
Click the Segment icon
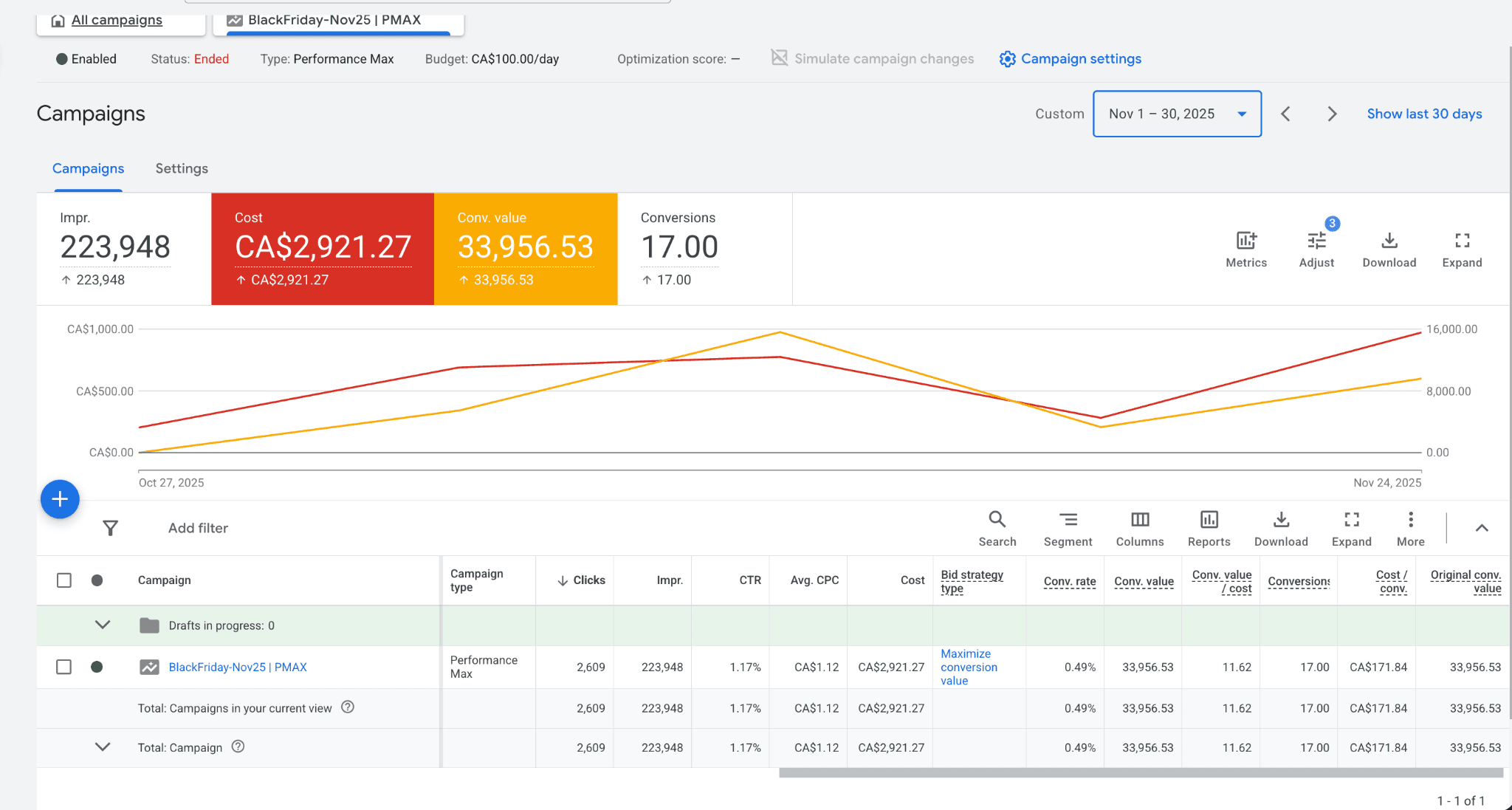pos(1068,520)
